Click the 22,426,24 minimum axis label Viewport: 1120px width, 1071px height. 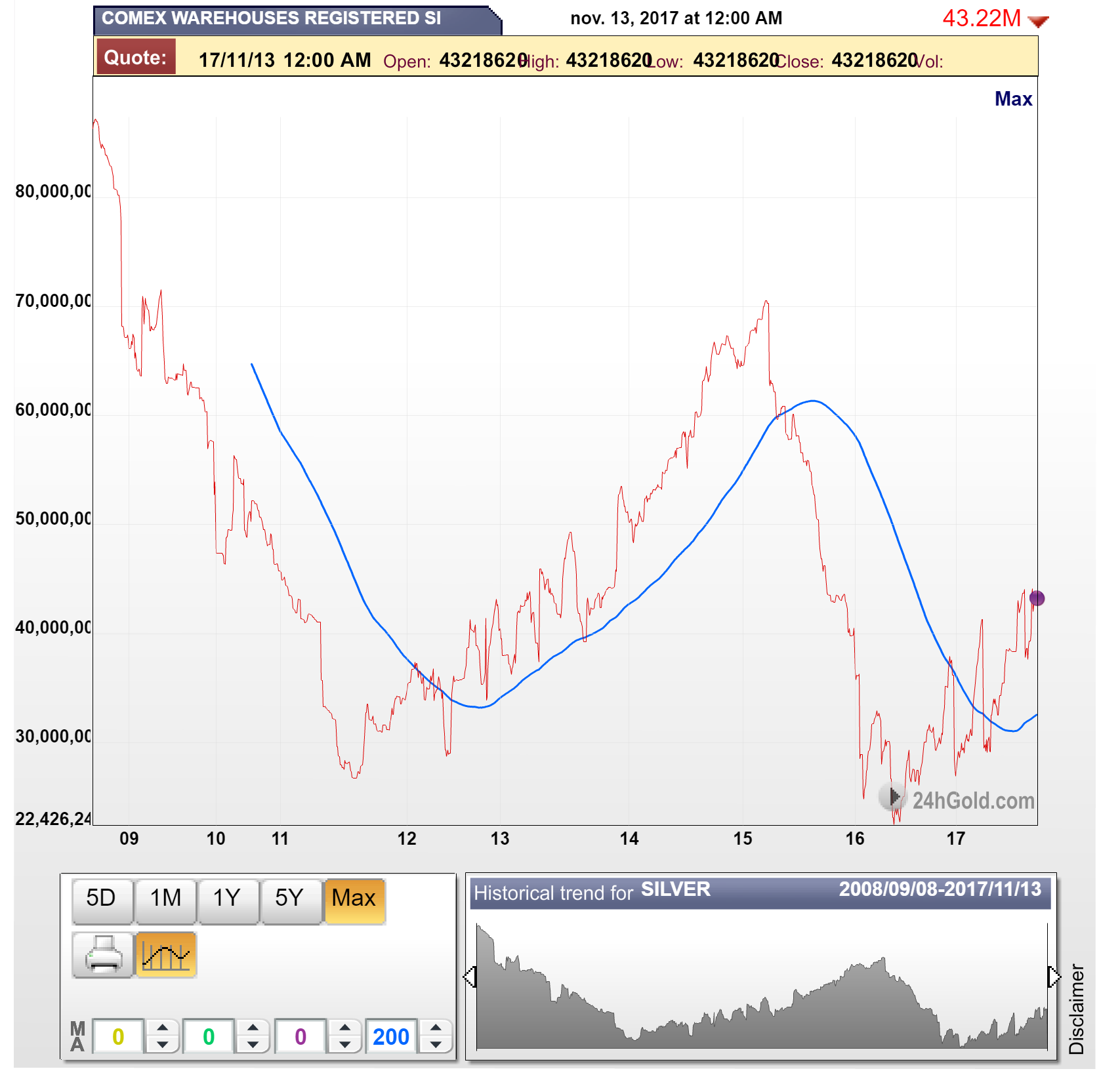[53, 818]
